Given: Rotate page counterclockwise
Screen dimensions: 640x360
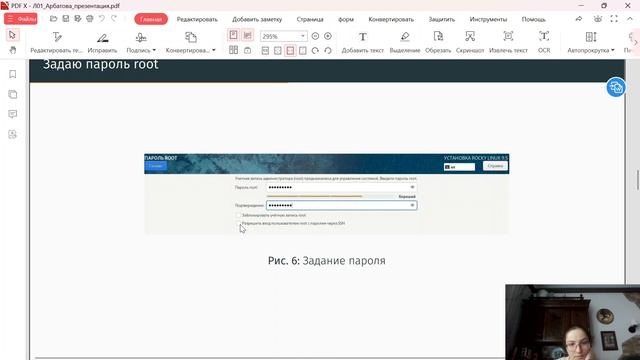Looking at the screenshot, I should pos(328,51).
